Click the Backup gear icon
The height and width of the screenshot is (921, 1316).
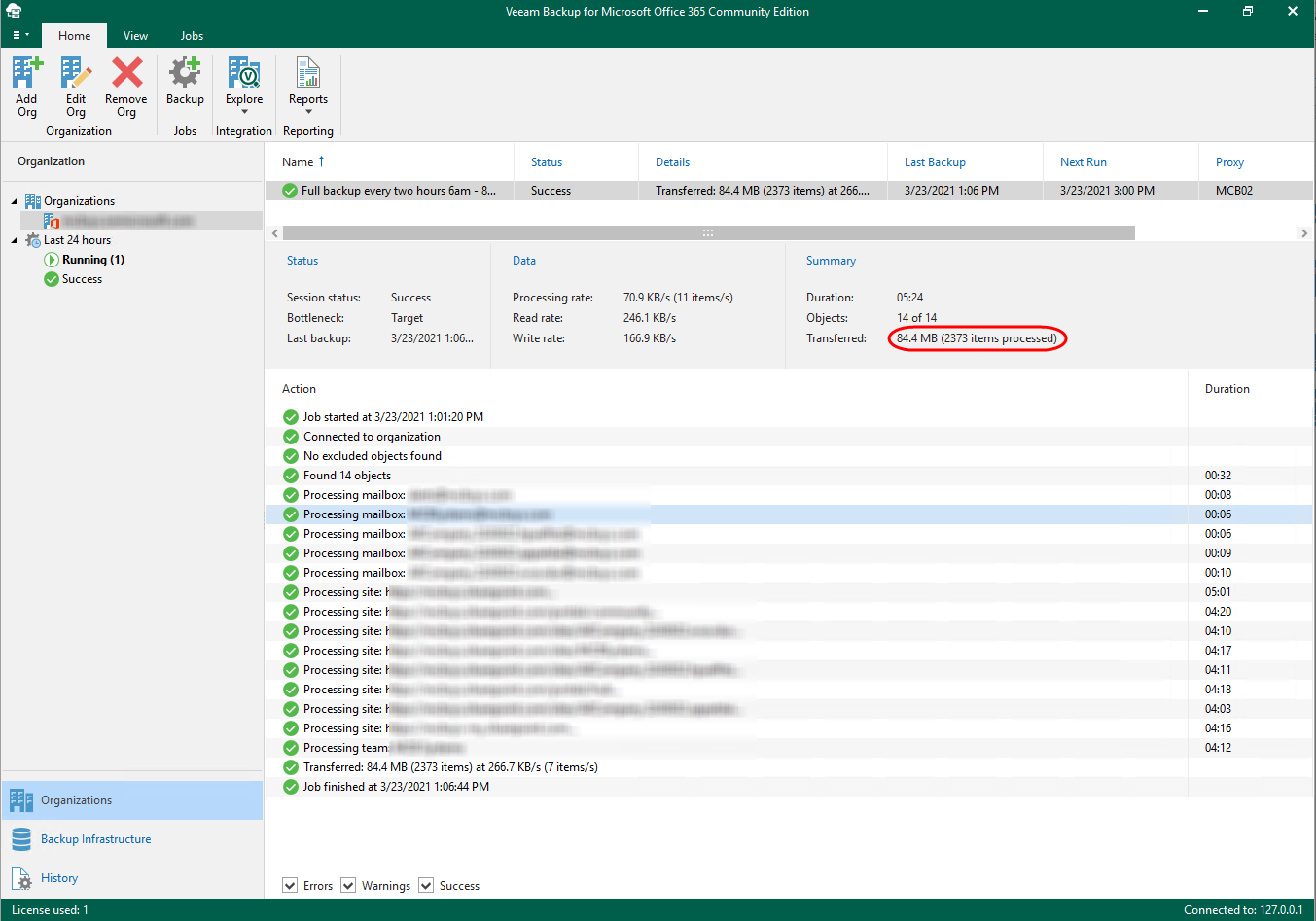[185, 73]
